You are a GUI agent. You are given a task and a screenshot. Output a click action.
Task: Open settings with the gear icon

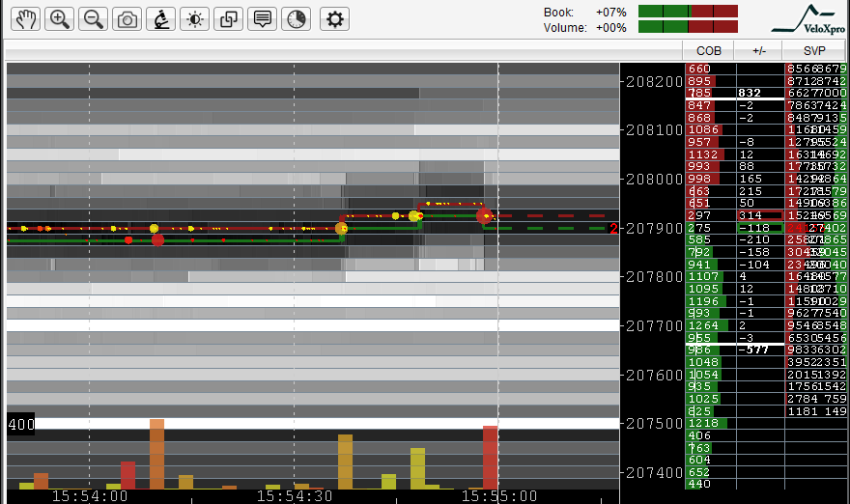pyautogui.click(x=334, y=20)
